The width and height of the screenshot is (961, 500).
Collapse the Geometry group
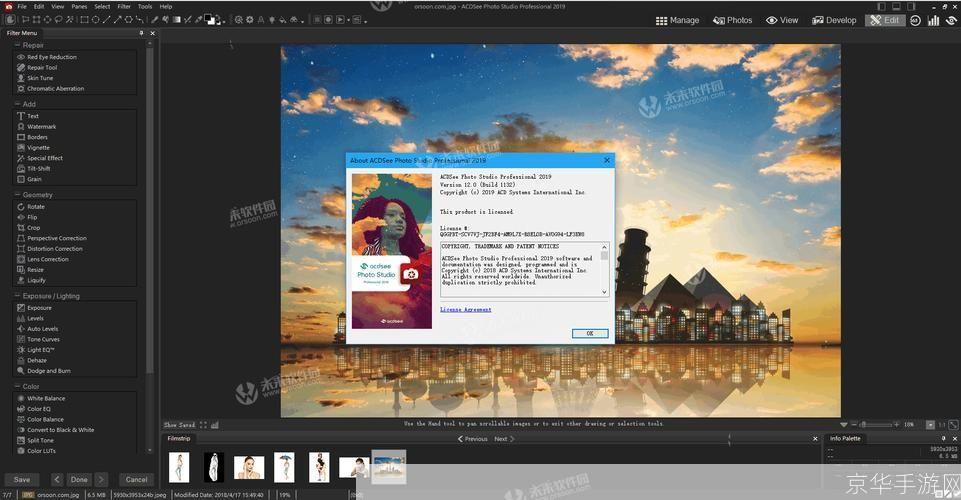pyautogui.click(x=17, y=194)
